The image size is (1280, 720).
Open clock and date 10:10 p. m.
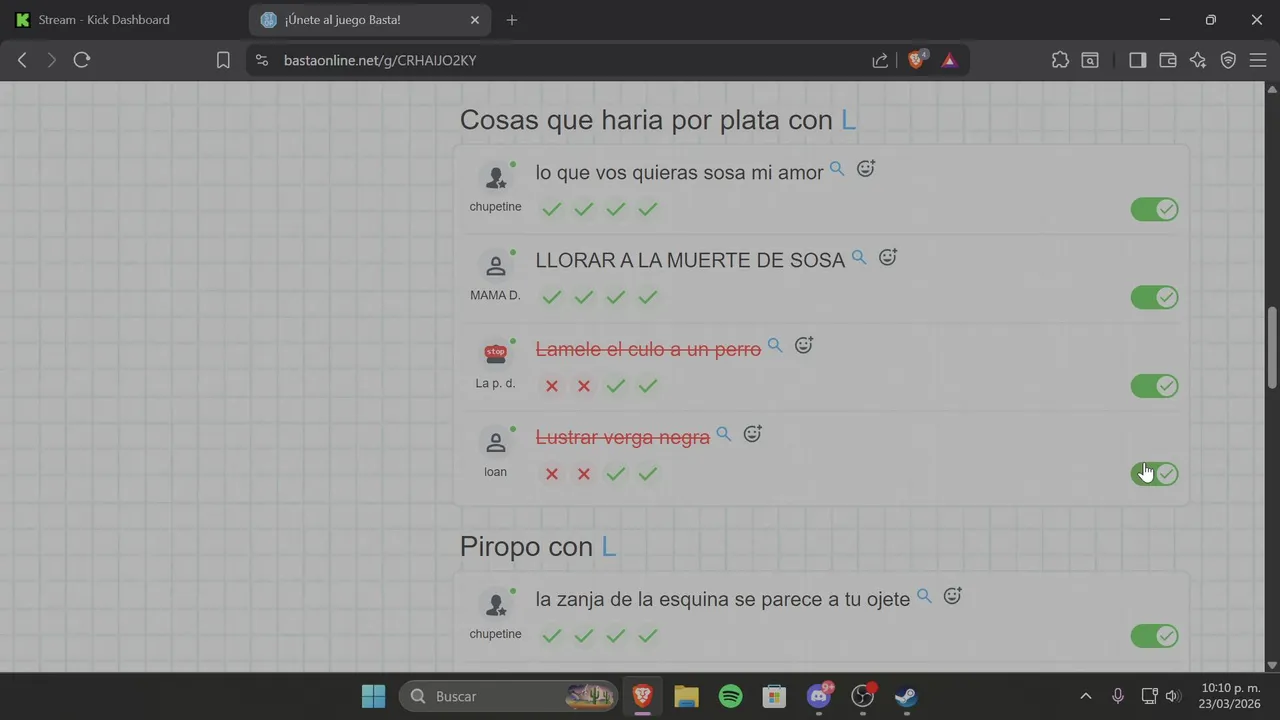point(1231,696)
